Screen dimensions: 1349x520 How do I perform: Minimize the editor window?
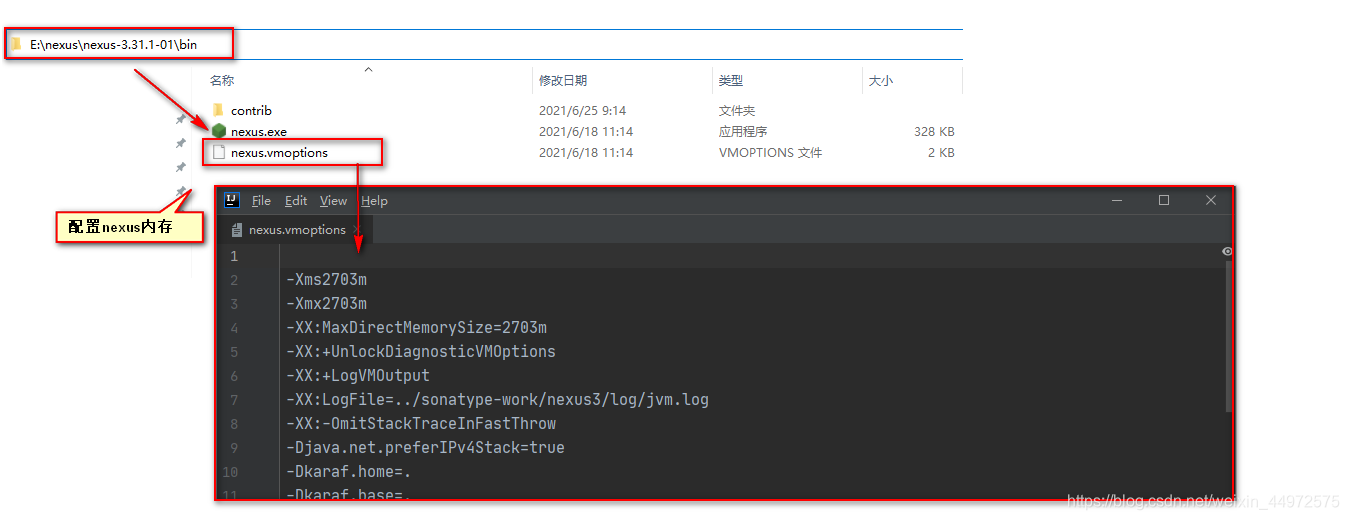tap(1117, 200)
